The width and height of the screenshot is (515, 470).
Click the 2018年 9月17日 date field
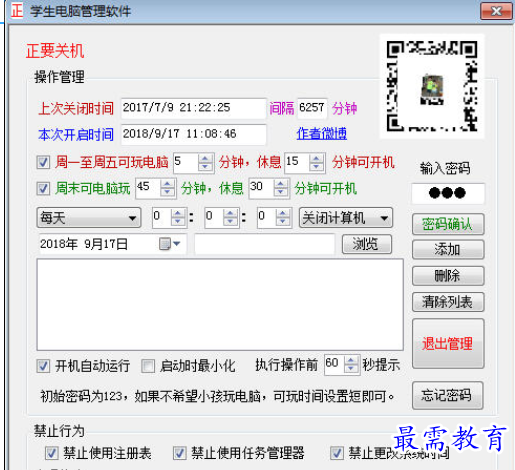113,244
